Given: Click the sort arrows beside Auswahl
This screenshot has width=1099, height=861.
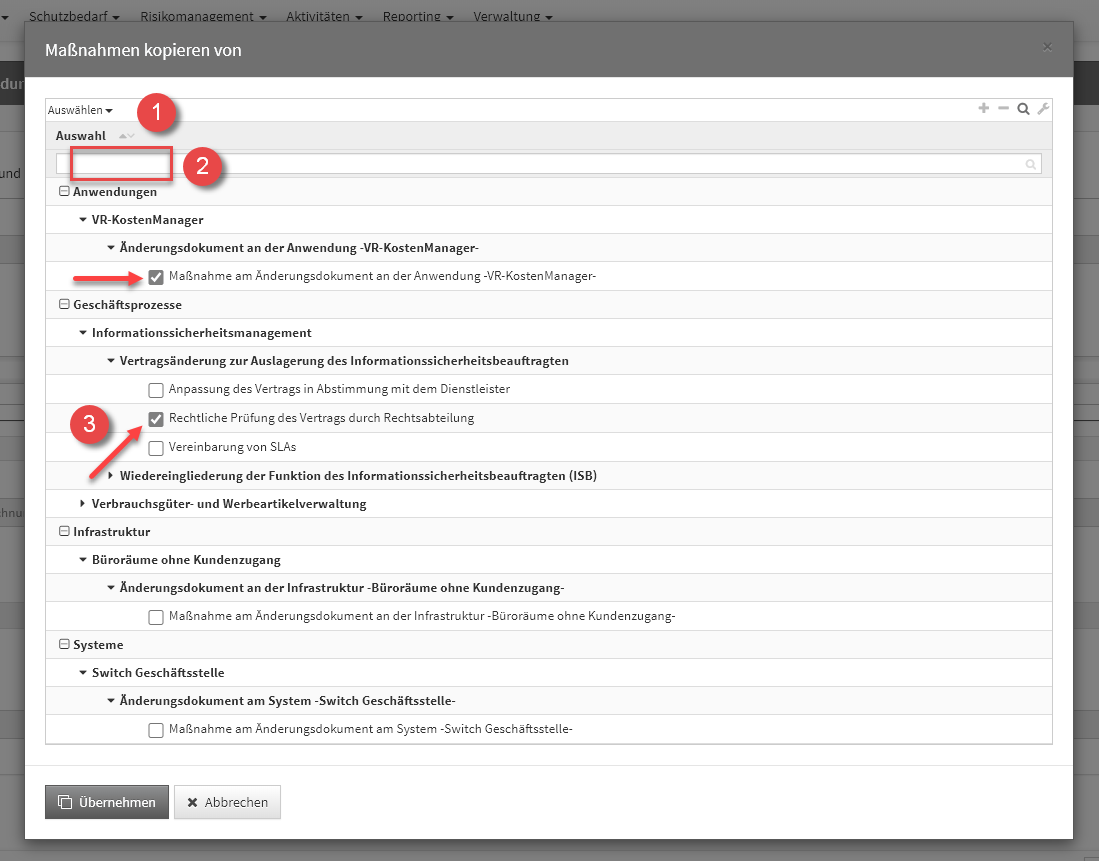Looking at the screenshot, I should pyautogui.click(x=126, y=136).
